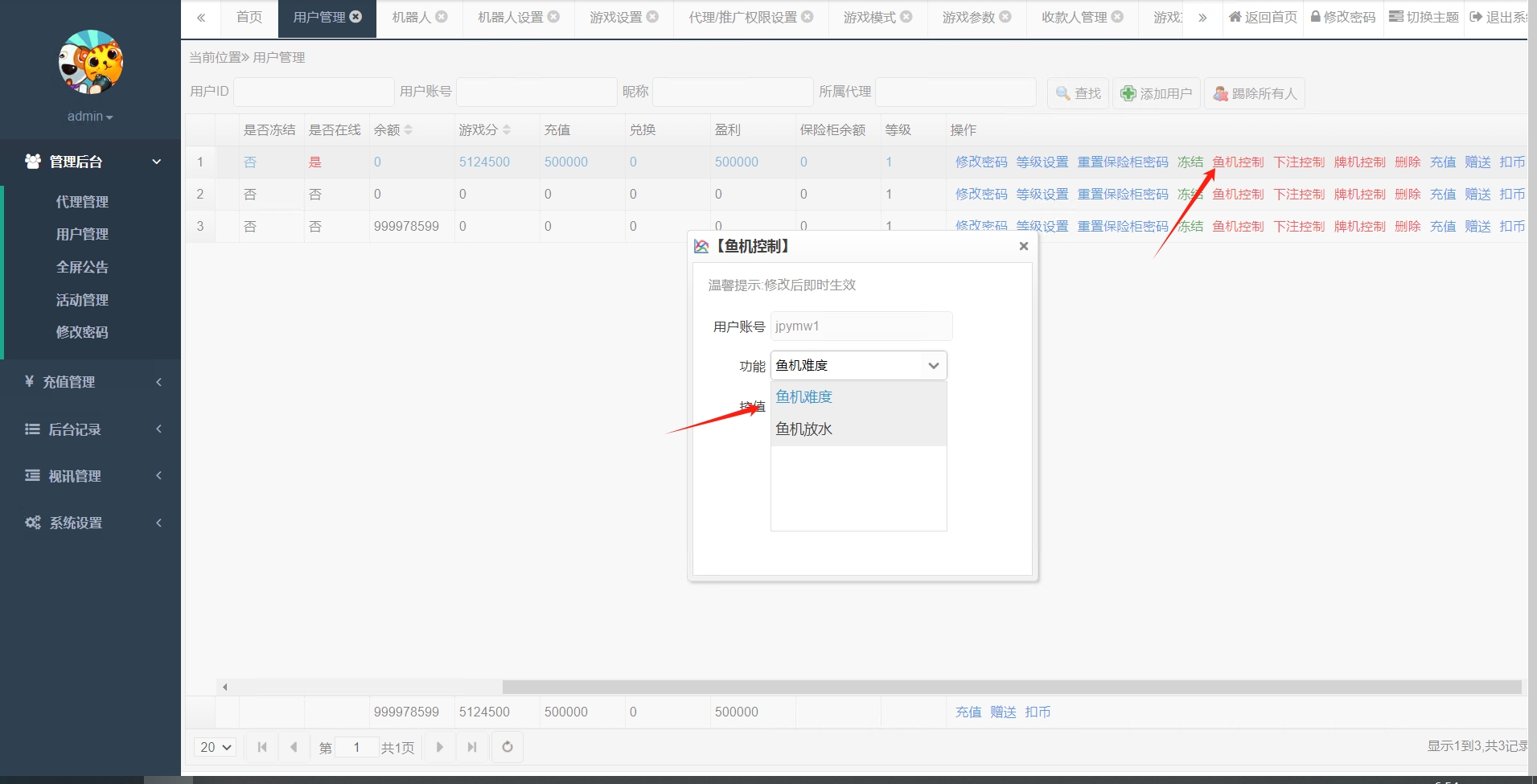The width and height of the screenshot is (1537, 784).
Task: Click the refresh icon in pagination bar
Action: point(508,747)
